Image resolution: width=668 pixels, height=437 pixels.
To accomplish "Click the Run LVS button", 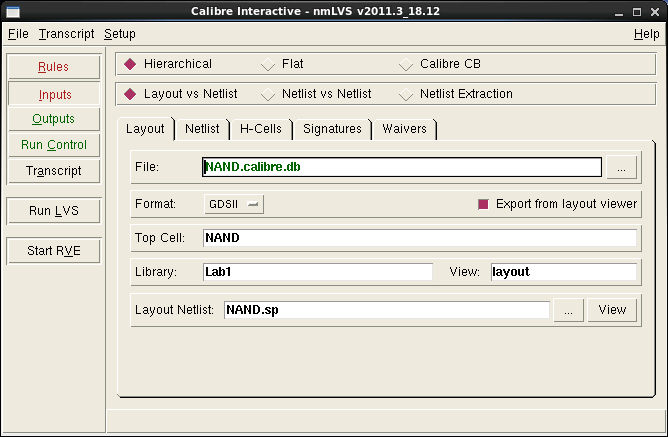I will pyautogui.click(x=54, y=210).
